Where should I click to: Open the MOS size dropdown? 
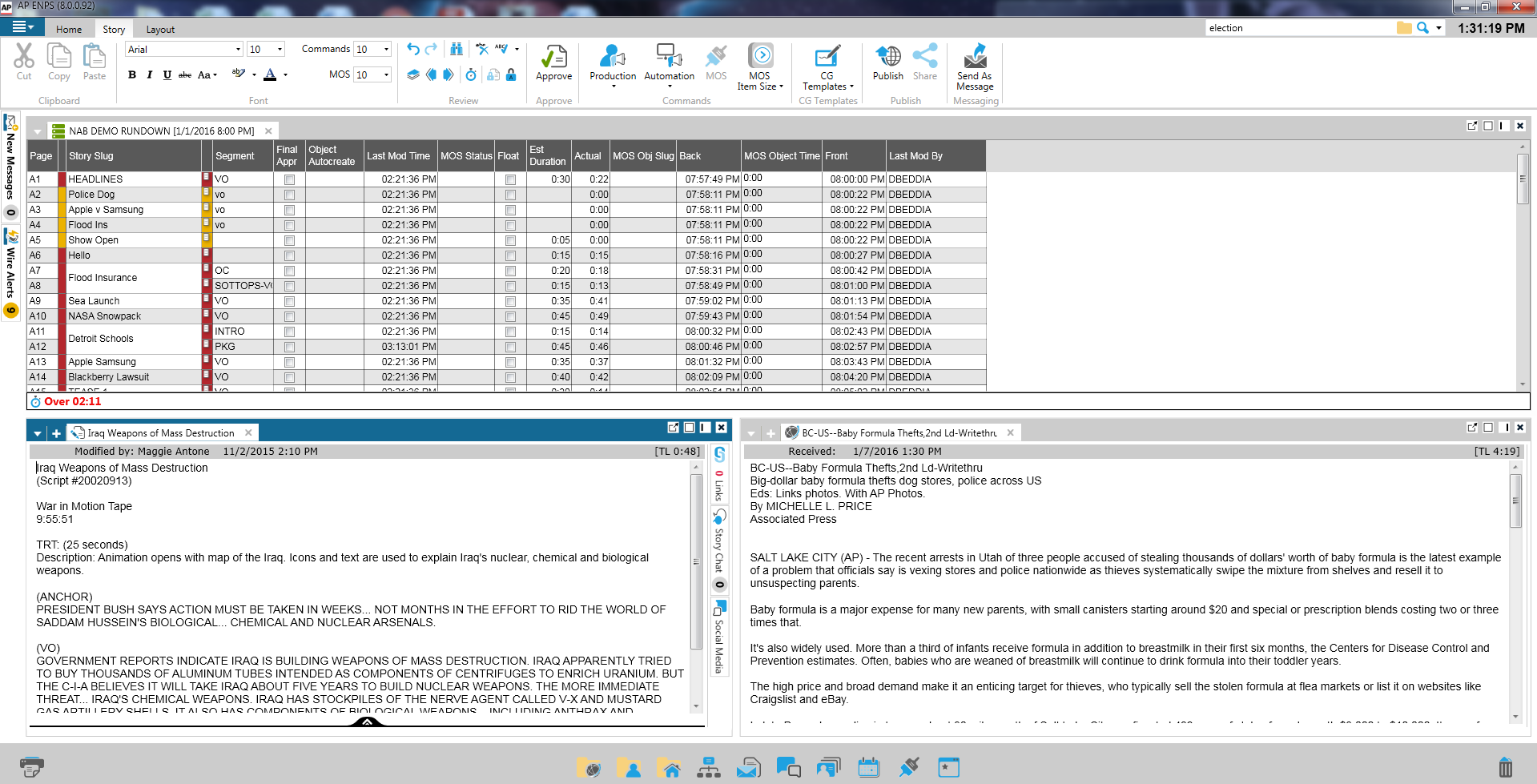click(386, 74)
